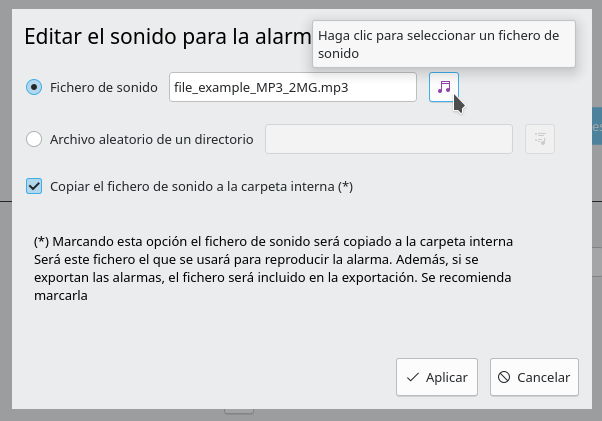Click the 'Fichero de sonido' label text
This screenshot has height=421, width=602.
click(104, 87)
